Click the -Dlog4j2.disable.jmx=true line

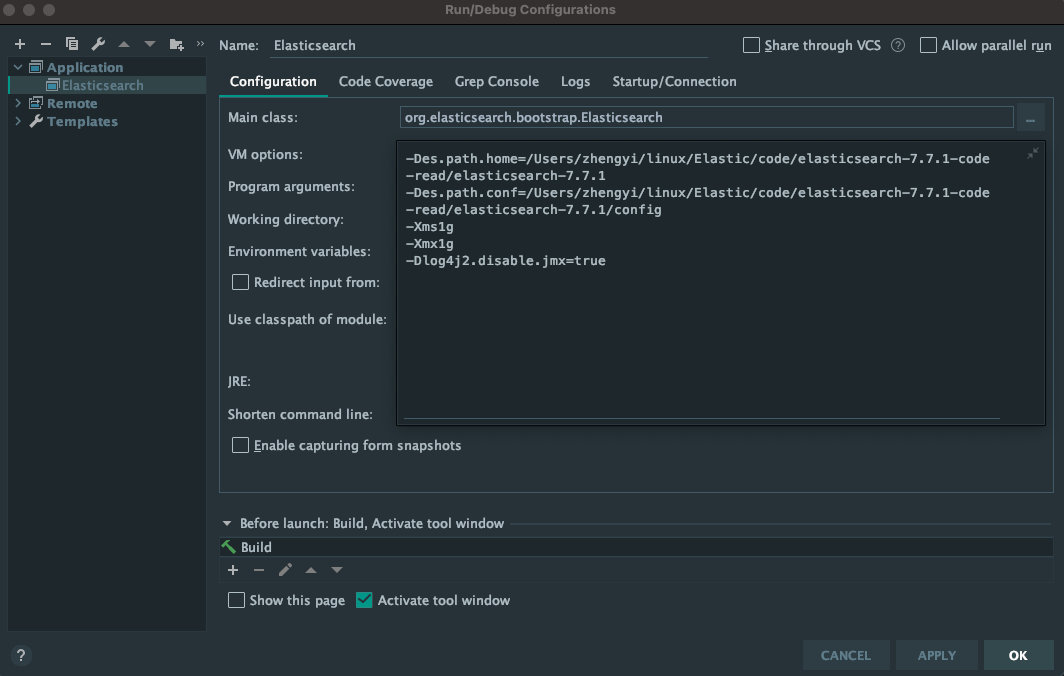506,261
